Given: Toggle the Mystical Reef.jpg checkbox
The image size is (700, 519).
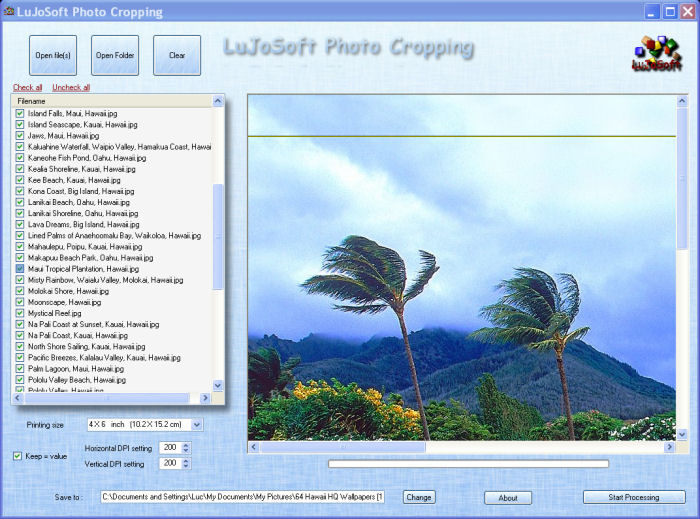Looking at the screenshot, I should 20,313.
